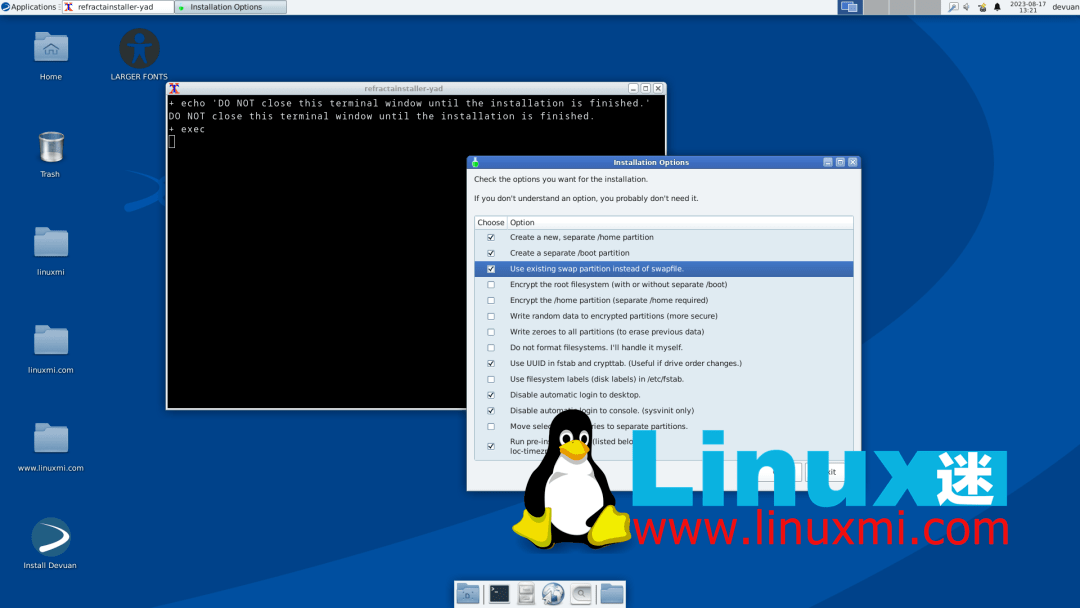
Task: Open home folder icon at dock end
Action: pos(612,594)
